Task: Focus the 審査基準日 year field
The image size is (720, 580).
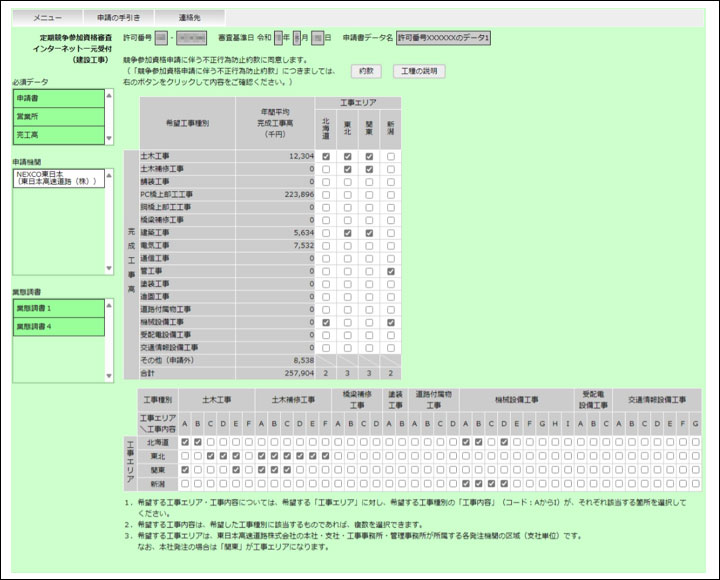Action: pyautogui.click(x=278, y=38)
